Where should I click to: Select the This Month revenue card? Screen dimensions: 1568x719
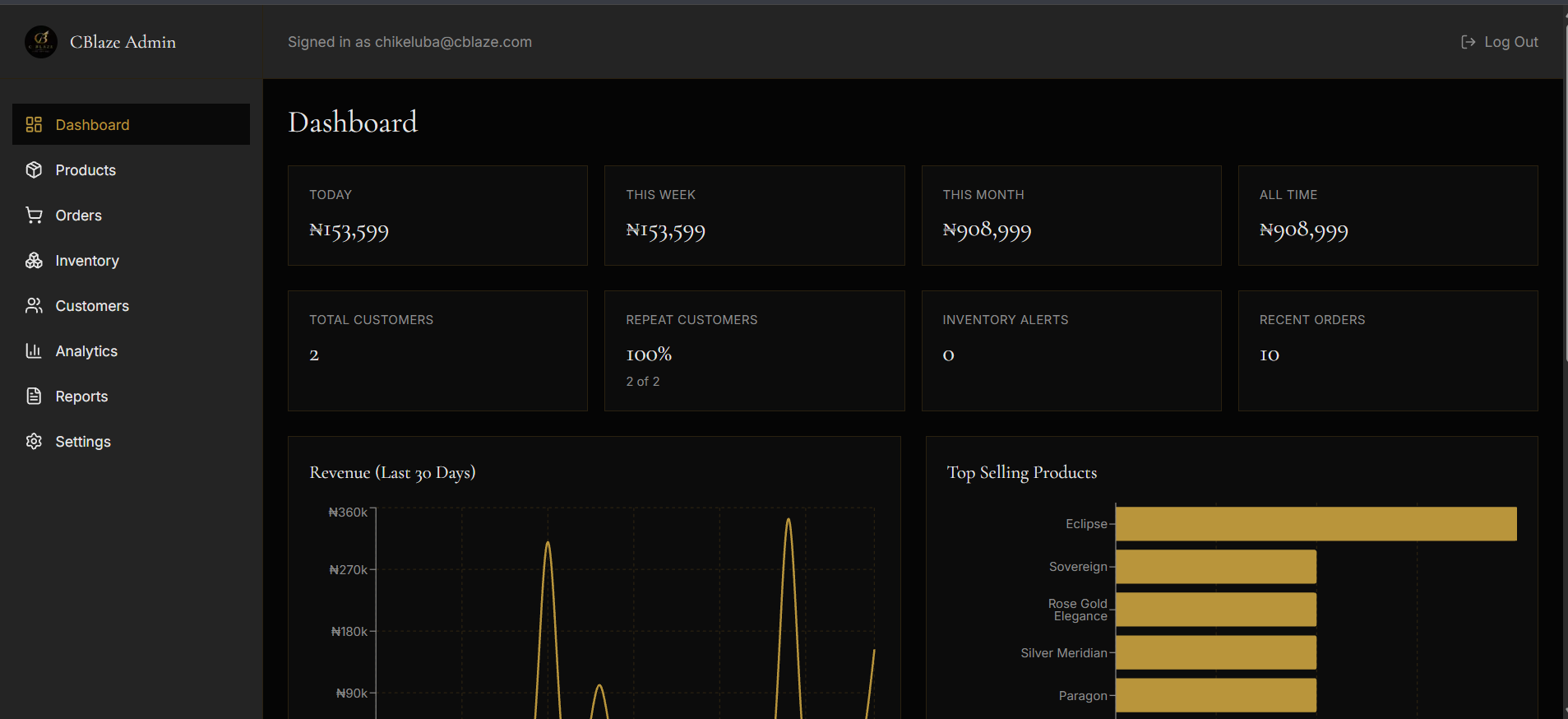pos(1071,216)
